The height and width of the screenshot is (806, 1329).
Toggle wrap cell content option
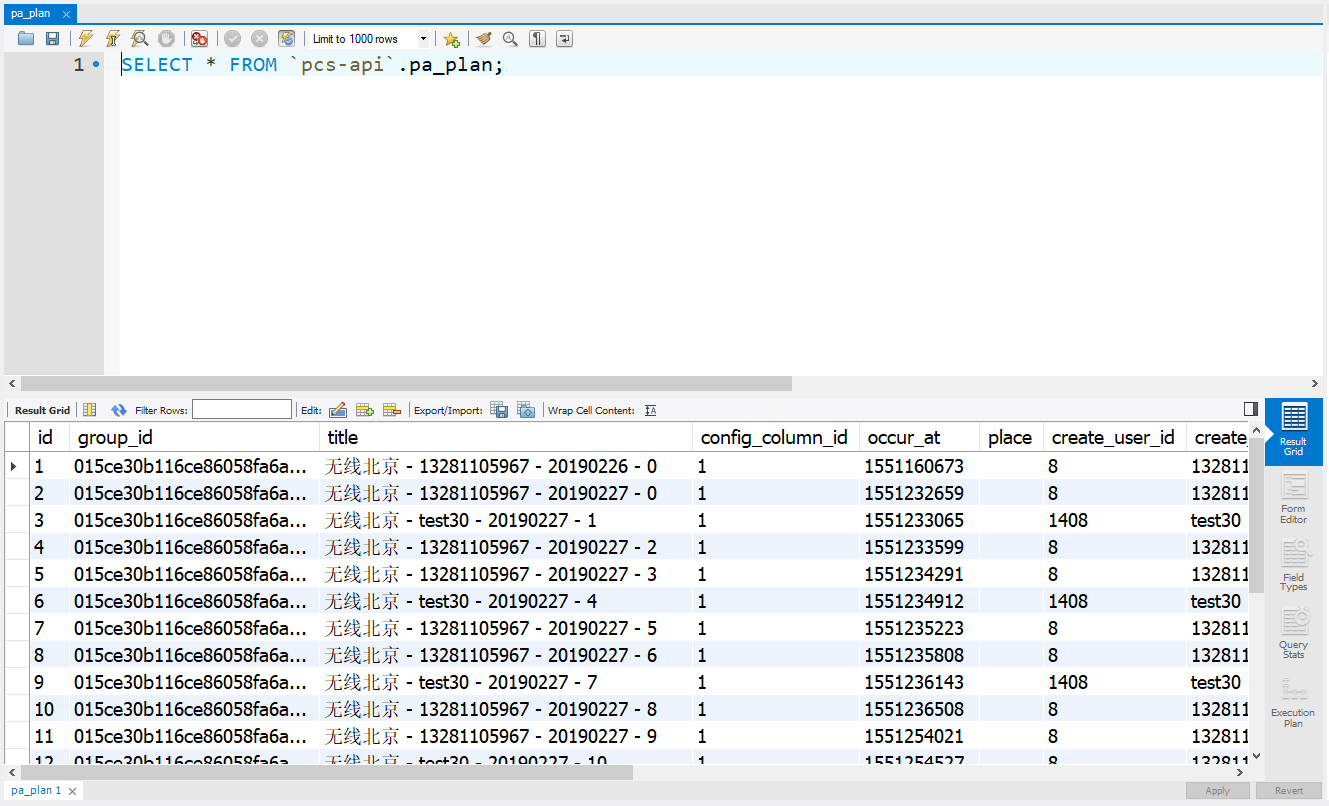click(x=650, y=410)
